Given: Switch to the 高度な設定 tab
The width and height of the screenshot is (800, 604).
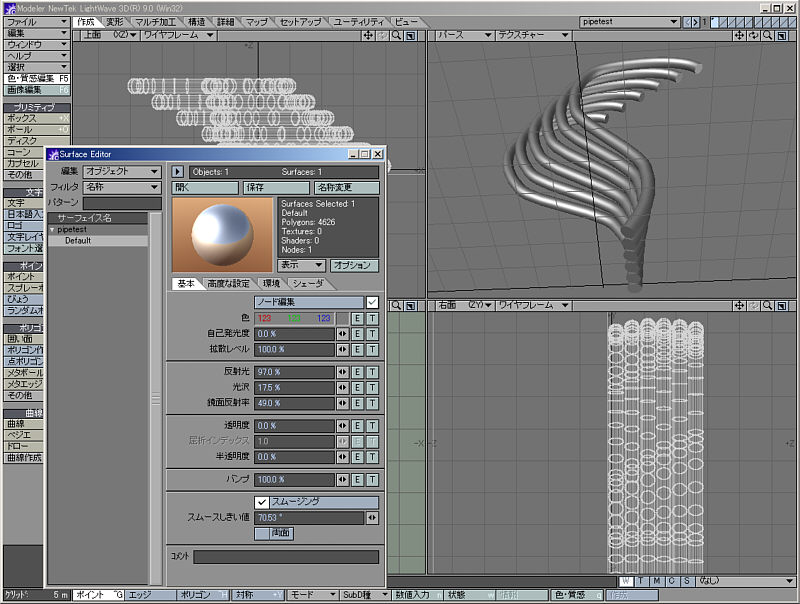Looking at the screenshot, I should point(229,284).
